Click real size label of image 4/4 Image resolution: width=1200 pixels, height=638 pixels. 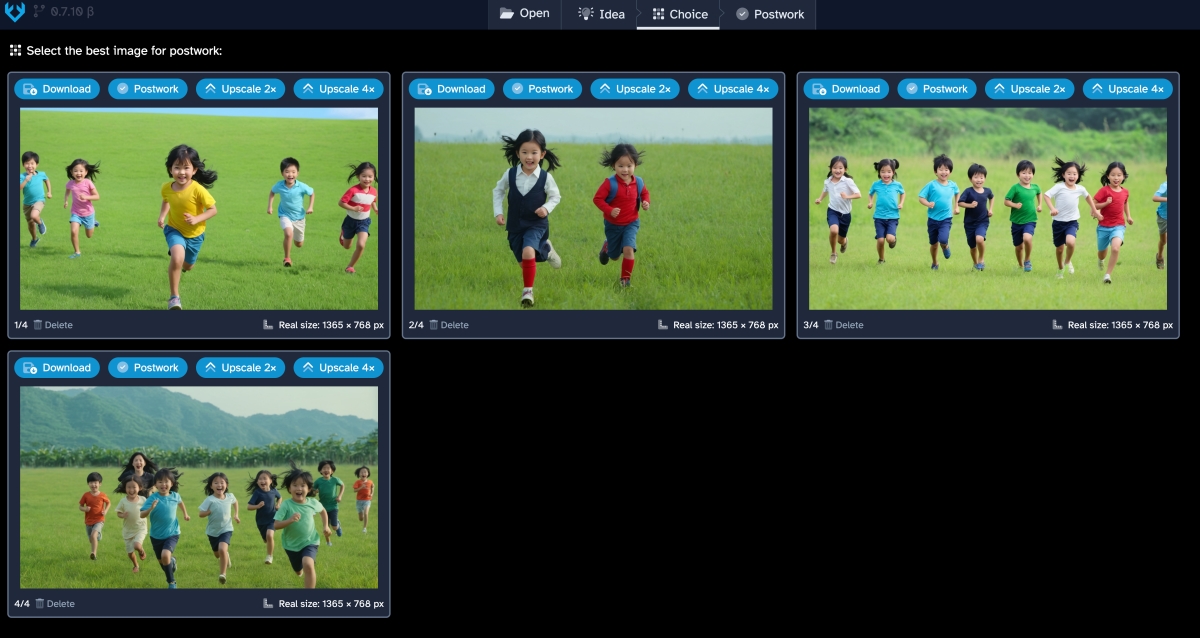click(323, 604)
